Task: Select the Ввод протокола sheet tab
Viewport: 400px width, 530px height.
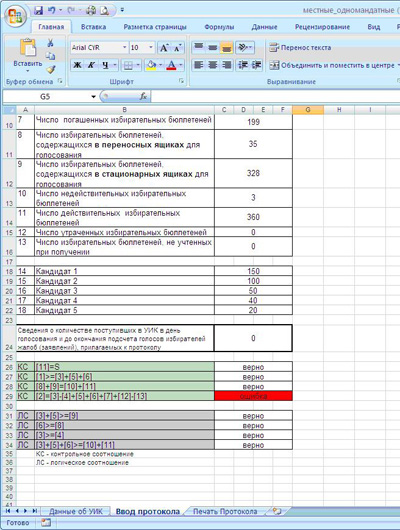Action: (147, 511)
